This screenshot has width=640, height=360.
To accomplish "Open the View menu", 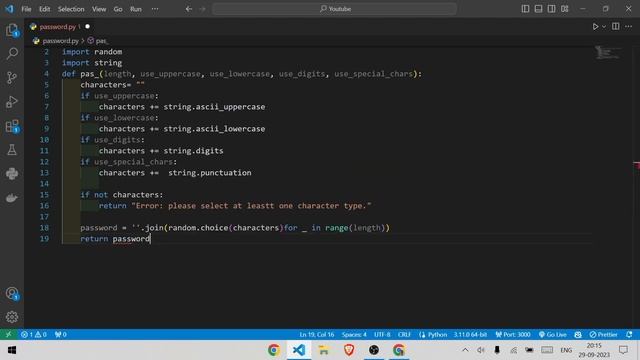I will point(99,9).
